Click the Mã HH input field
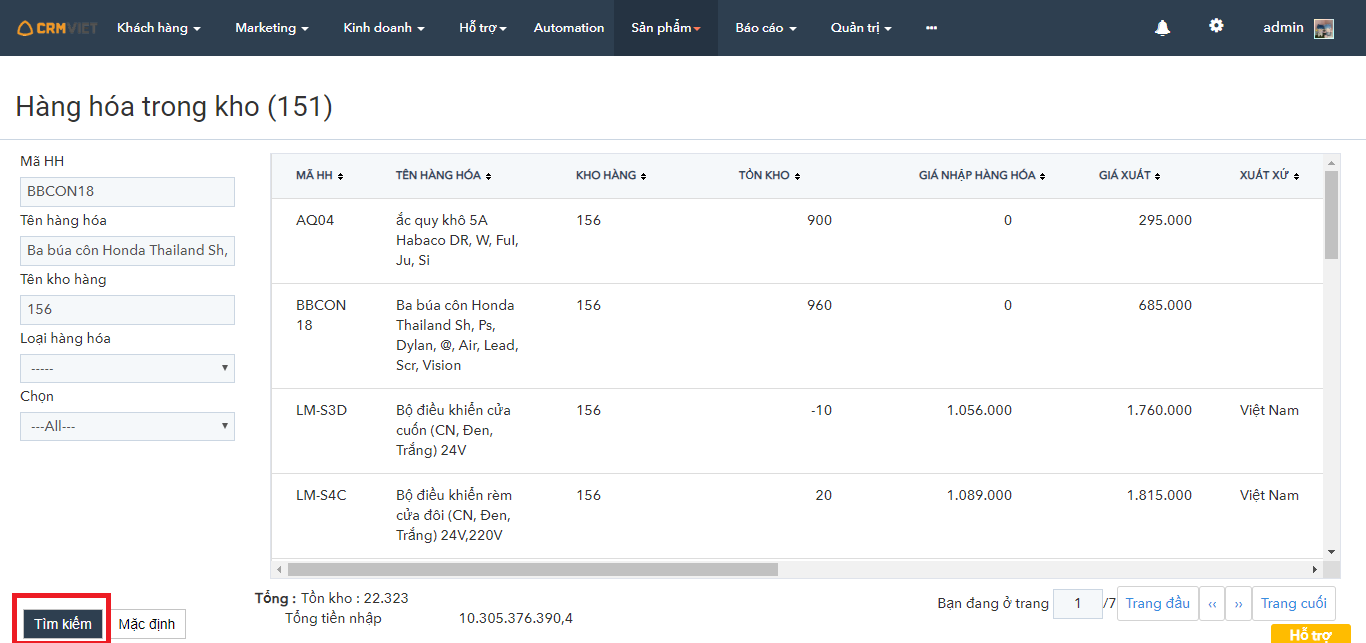The image size is (1366, 643). click(127, 191)
